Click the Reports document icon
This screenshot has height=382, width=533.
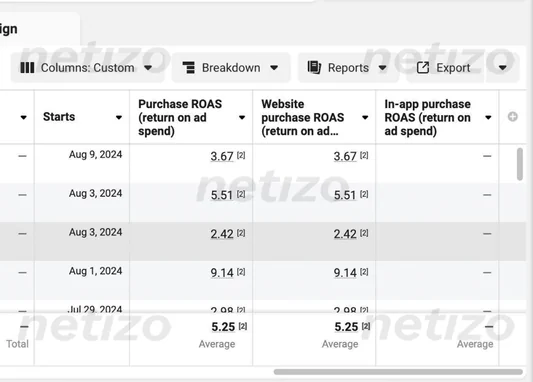[x=314, y=67]
